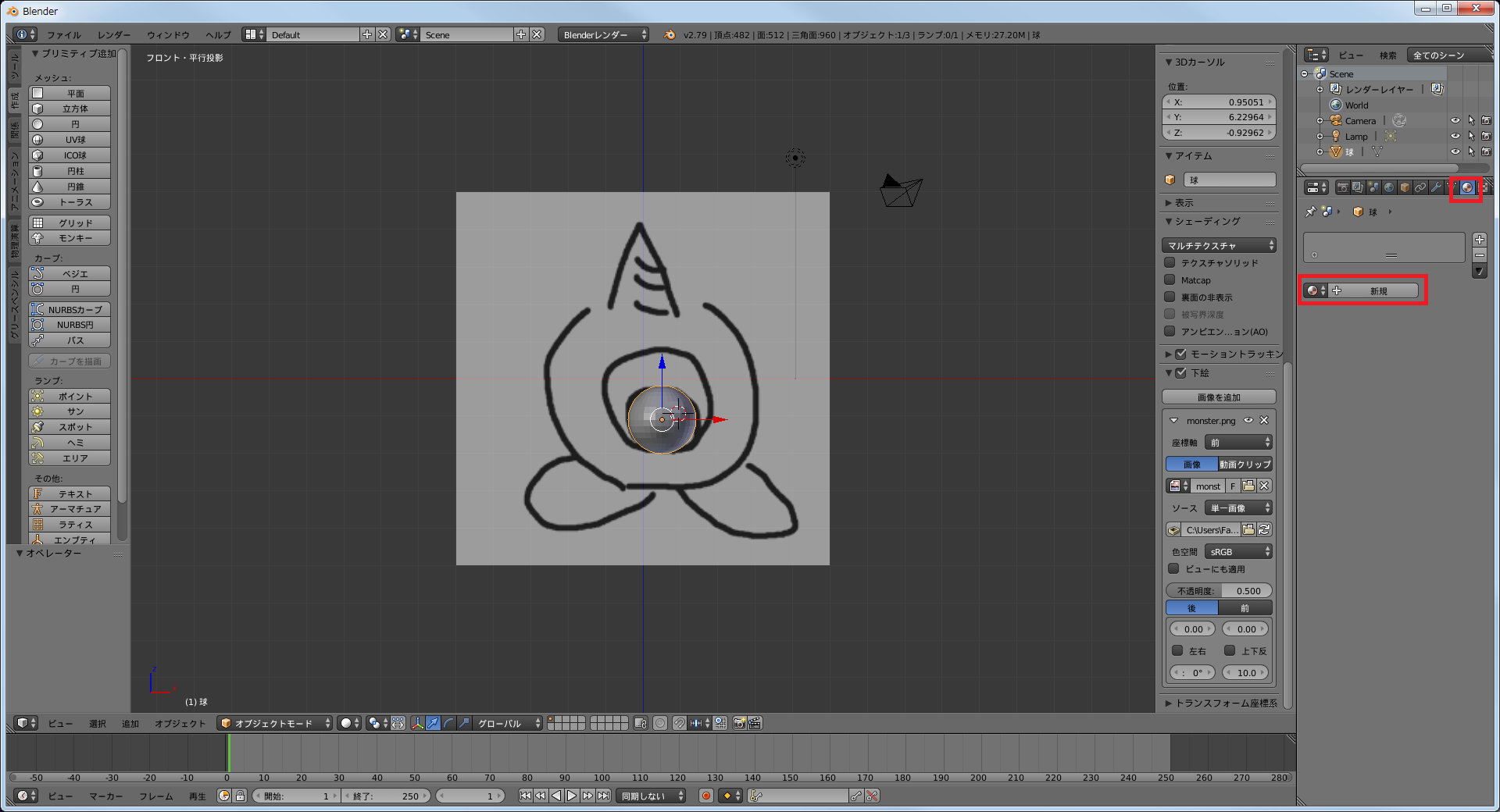1500x812 pixels.
Task: Enable the 裏面の非表示 checkbox
Action: click(x=1170, y=297)
